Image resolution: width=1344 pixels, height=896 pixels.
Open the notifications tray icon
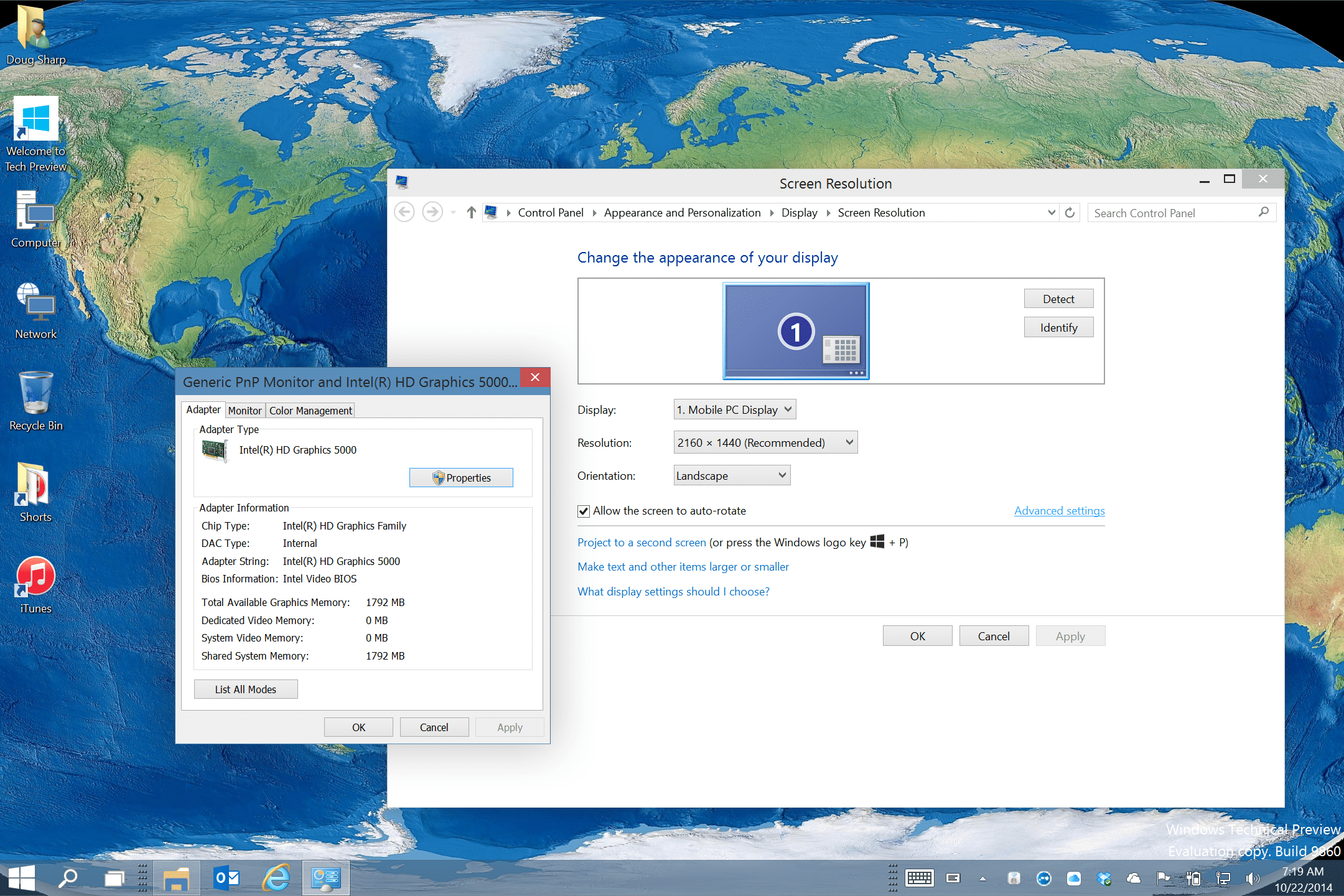pos(953,878)
